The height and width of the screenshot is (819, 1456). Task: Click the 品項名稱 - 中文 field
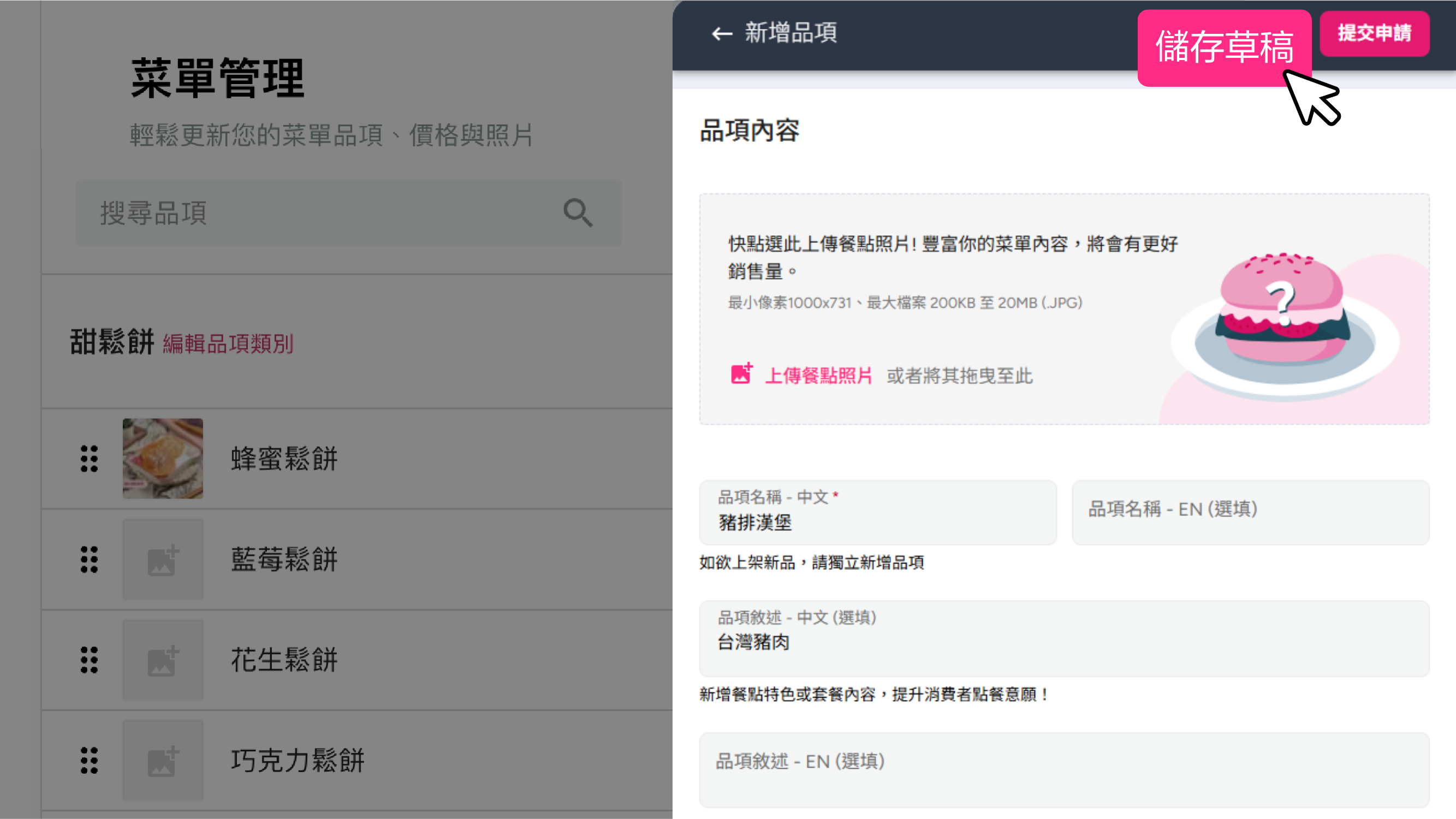(x=877, y=513)
